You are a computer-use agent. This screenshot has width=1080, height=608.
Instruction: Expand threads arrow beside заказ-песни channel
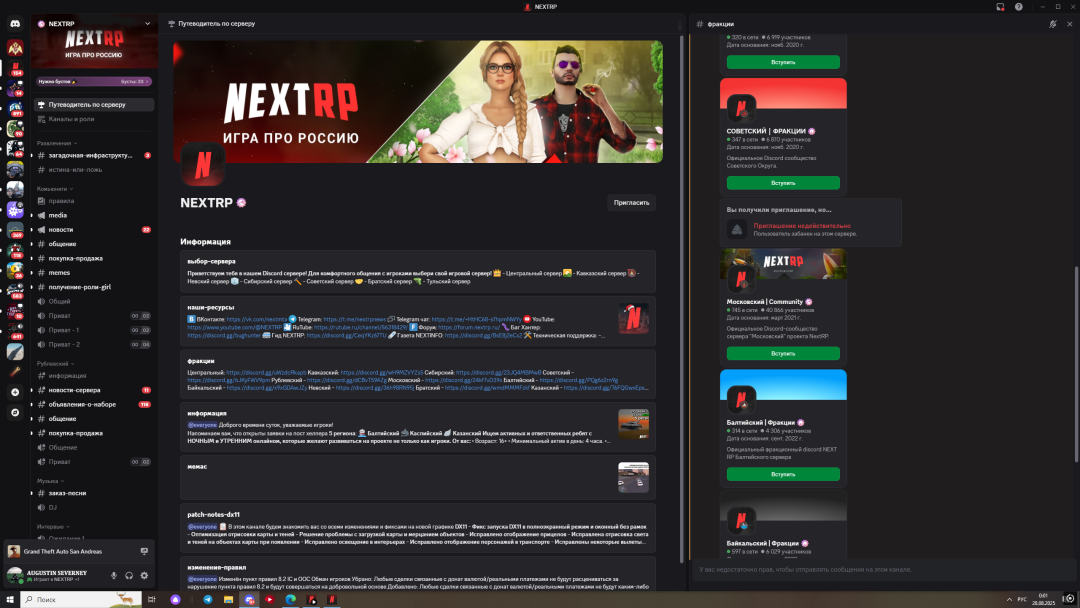32,494
